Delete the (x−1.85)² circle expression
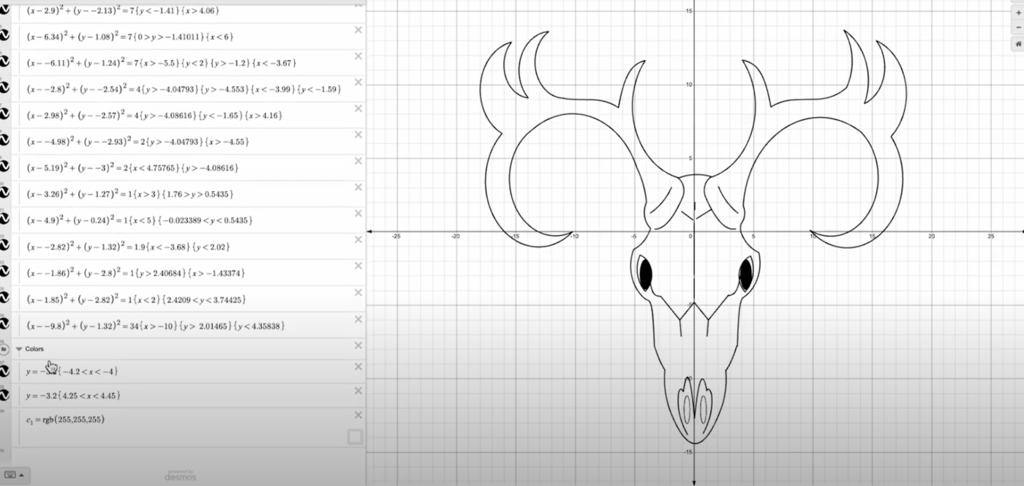The image size is (1024, 486). click(358, 293)
